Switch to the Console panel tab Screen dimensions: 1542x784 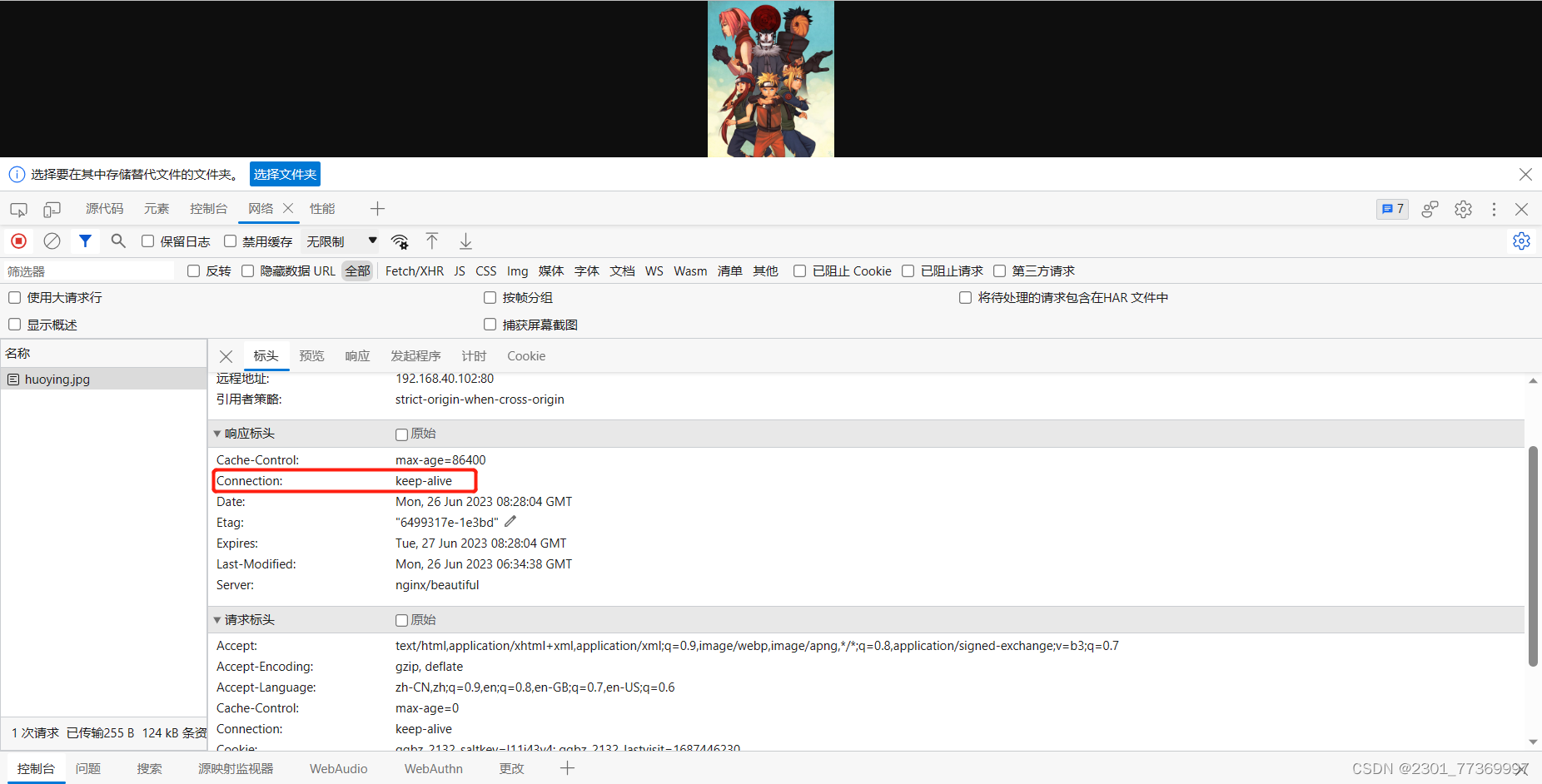(208, 209)
